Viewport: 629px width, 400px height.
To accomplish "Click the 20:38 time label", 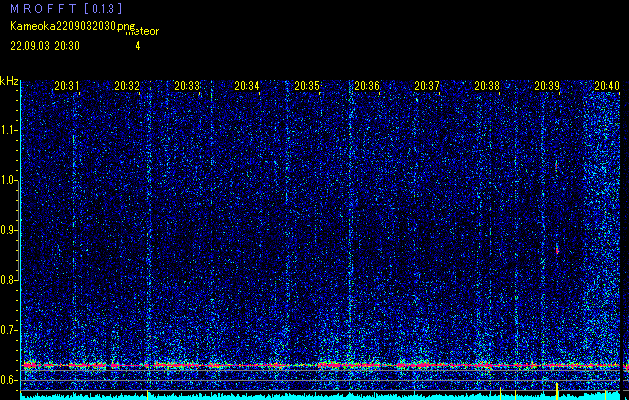I will (x=487, y=85).
